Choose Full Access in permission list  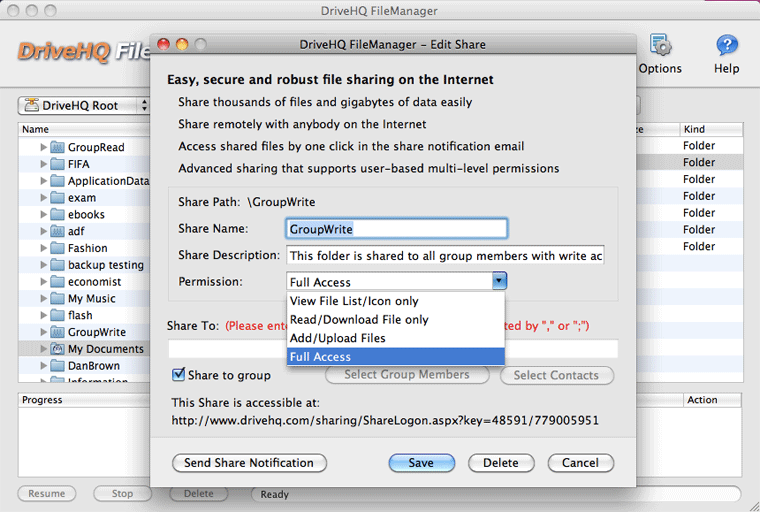(396, 357)
